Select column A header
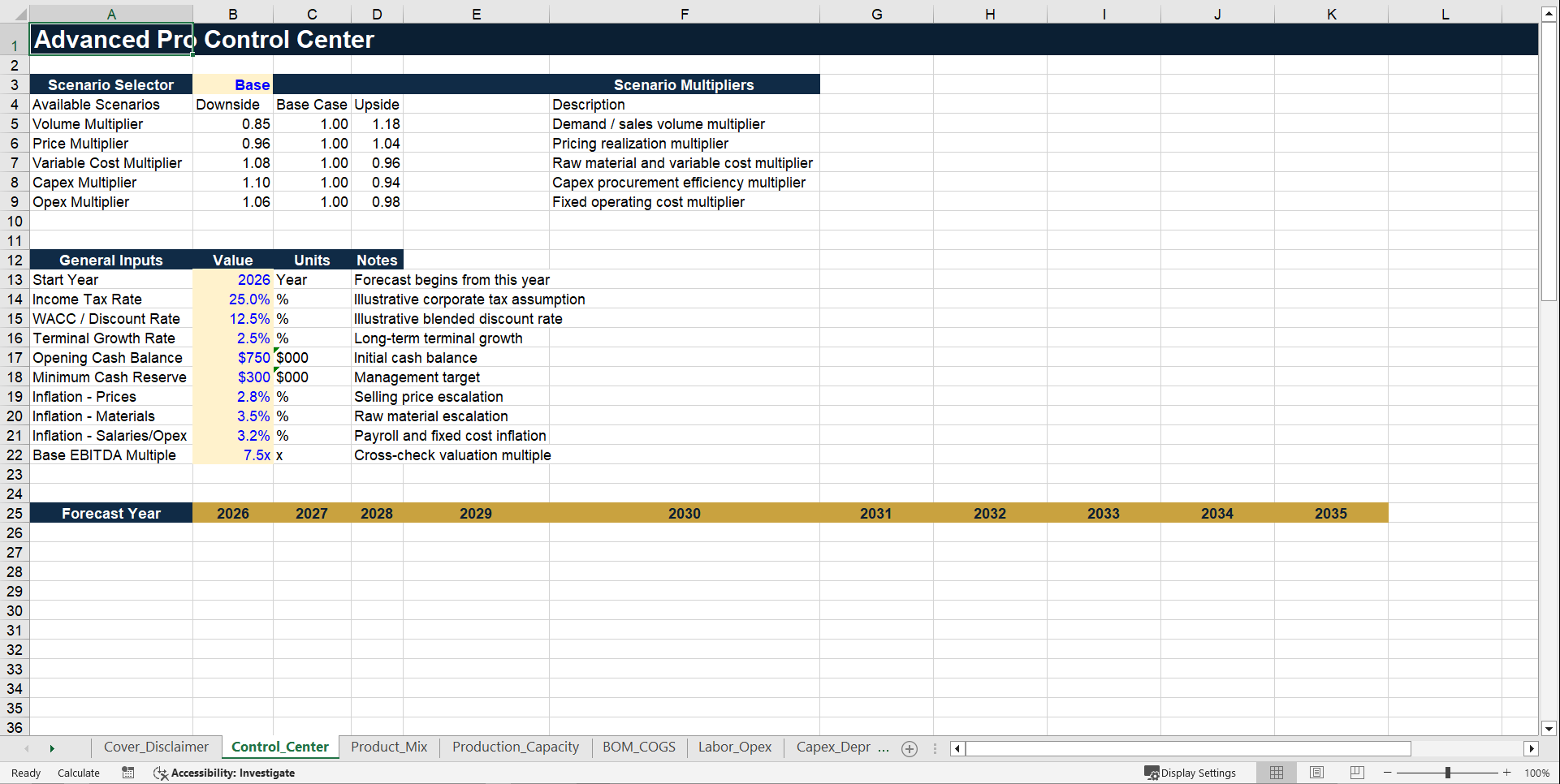1560x784 pixels. point(111,14)
